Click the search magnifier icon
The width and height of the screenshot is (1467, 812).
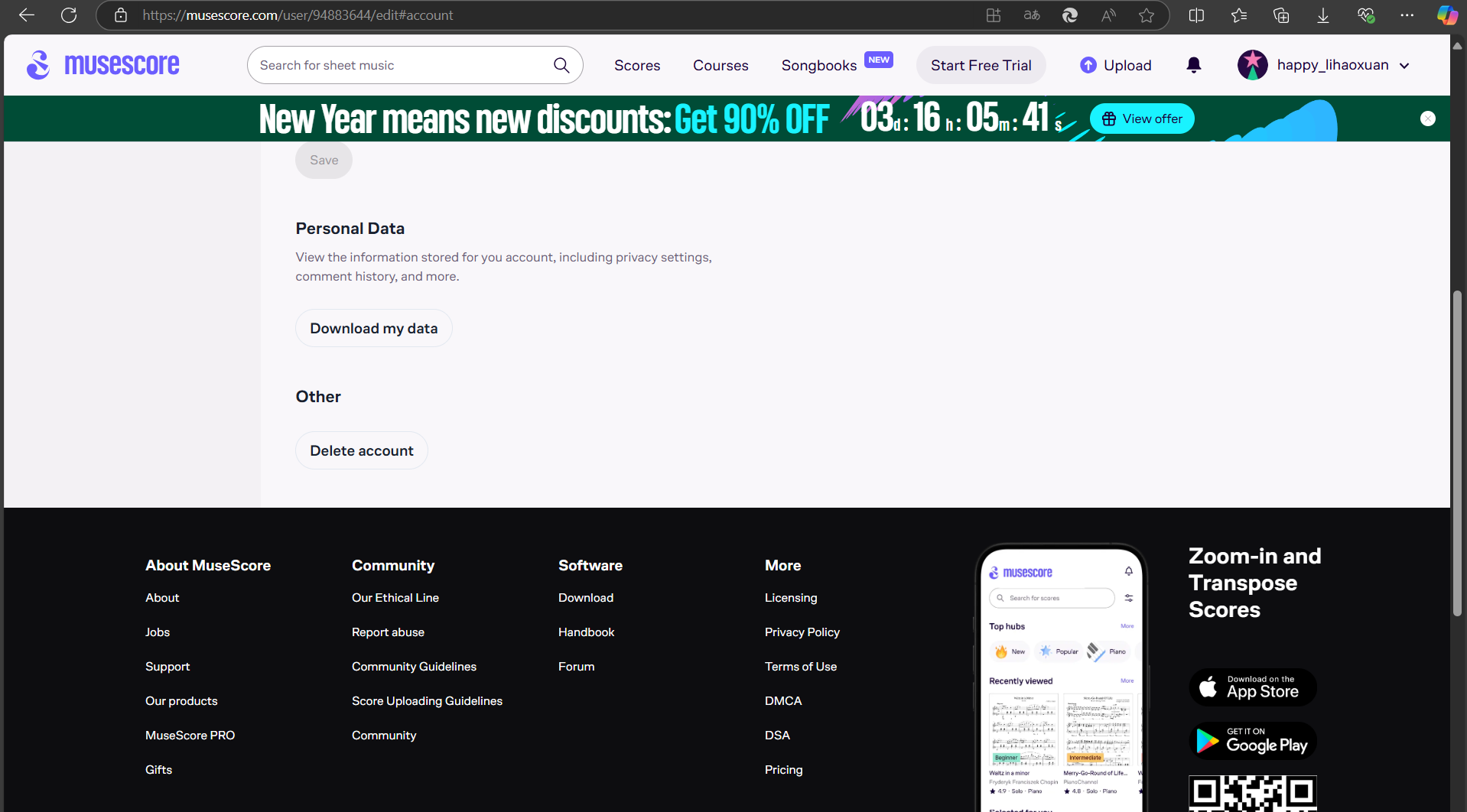point(561,65)
